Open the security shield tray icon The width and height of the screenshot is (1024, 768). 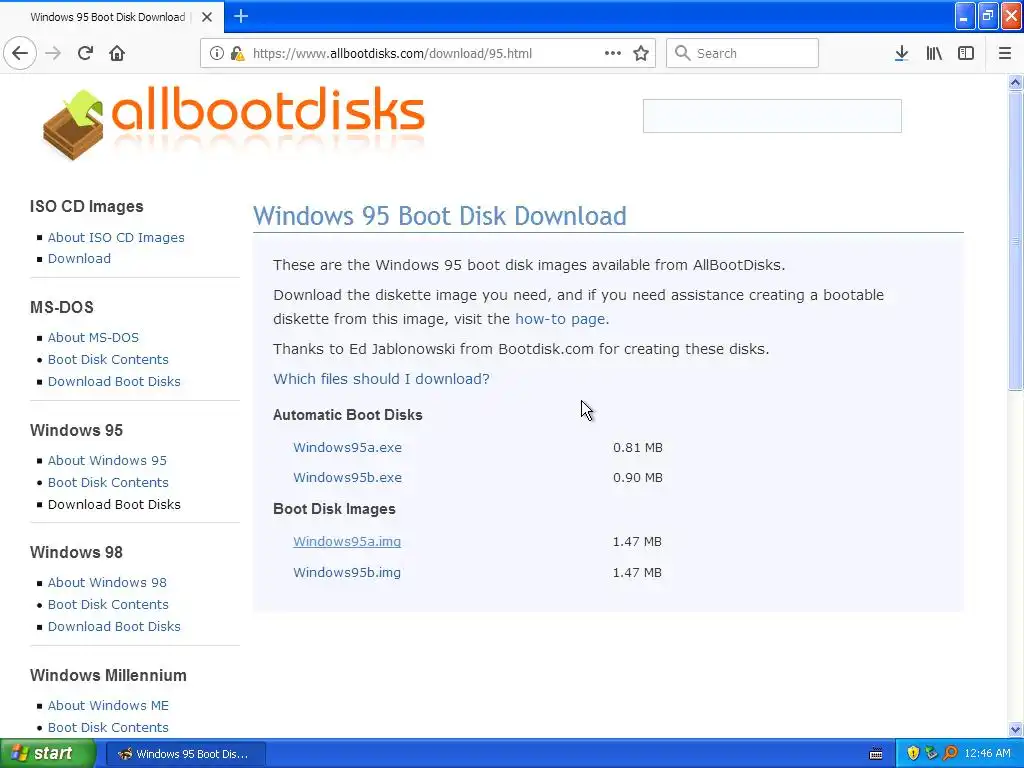pos(912,753)
